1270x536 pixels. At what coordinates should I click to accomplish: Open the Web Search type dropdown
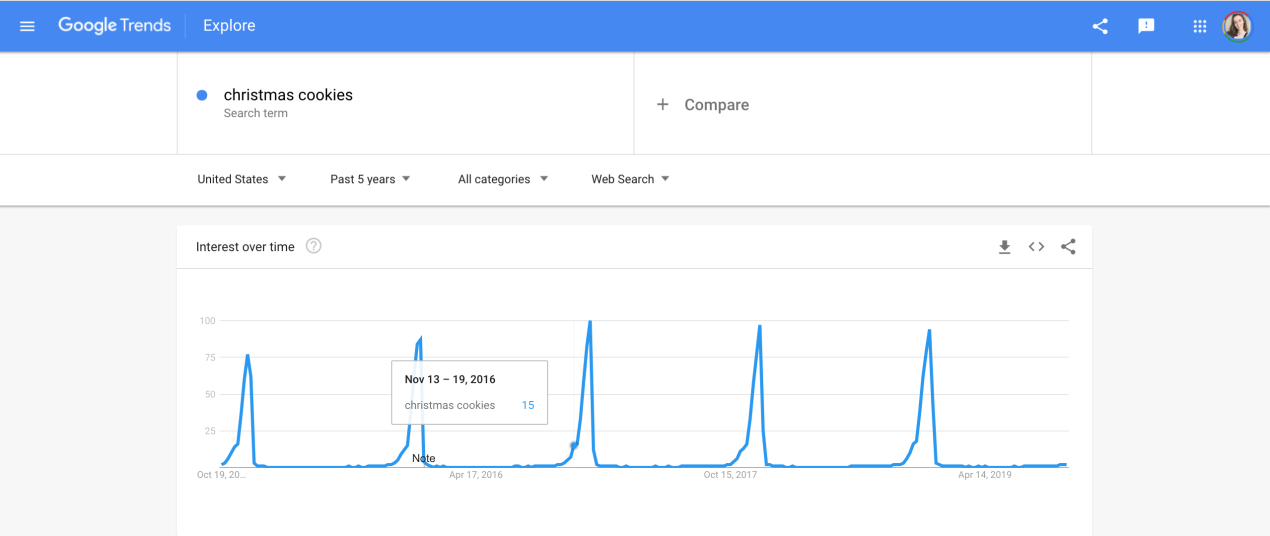[x=630, y=179]
